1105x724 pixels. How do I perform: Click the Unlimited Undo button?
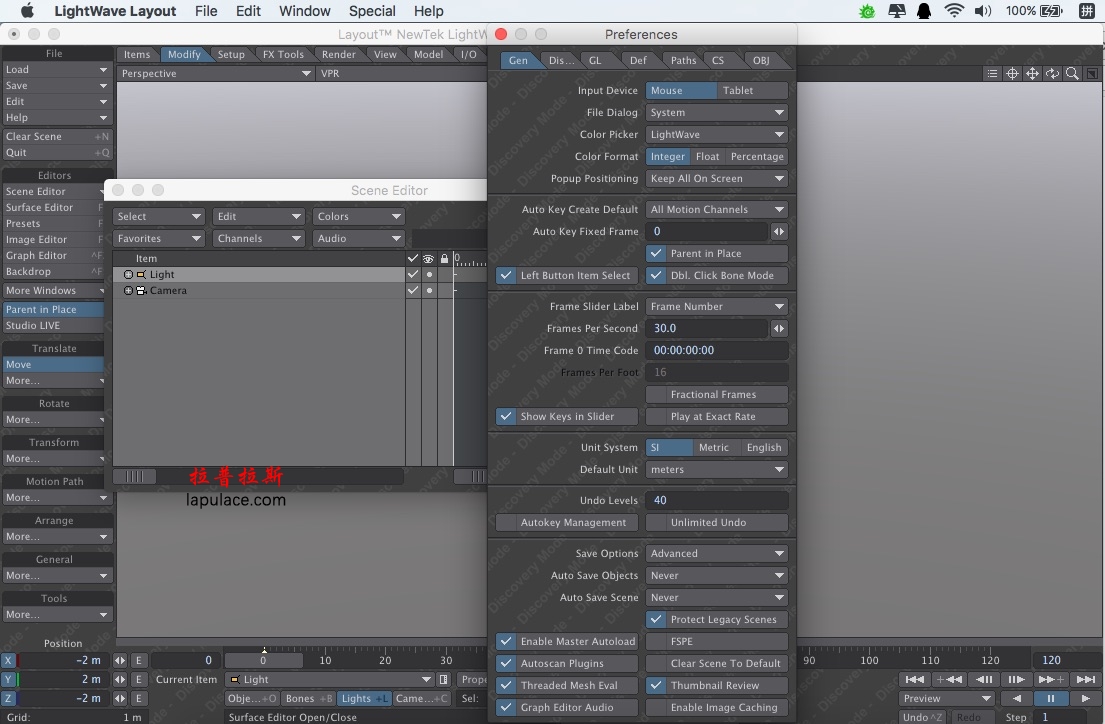(717, 522)
